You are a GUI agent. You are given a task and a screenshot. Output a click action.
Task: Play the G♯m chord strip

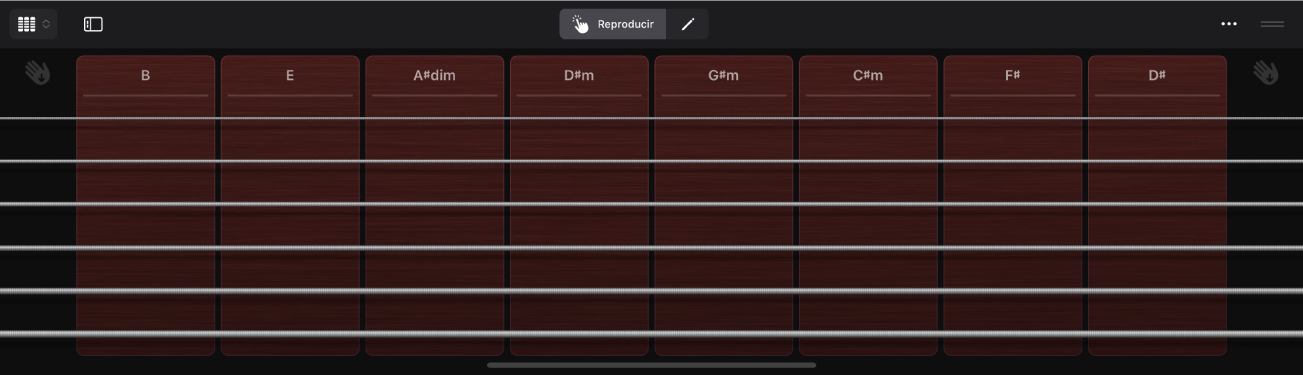click(x=724, y=205)
